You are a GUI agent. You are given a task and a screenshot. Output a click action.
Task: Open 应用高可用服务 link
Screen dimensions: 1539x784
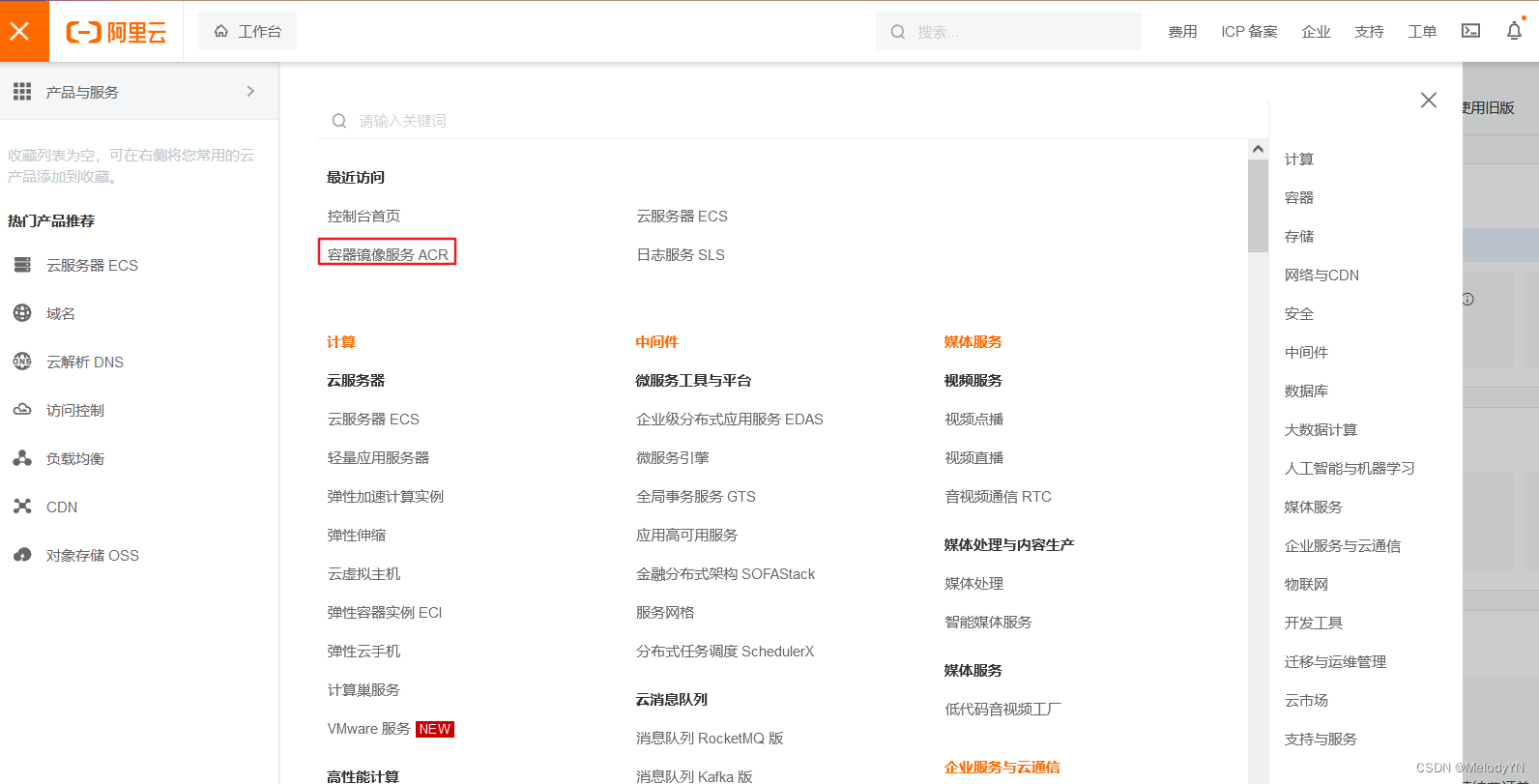click(686, 535)
